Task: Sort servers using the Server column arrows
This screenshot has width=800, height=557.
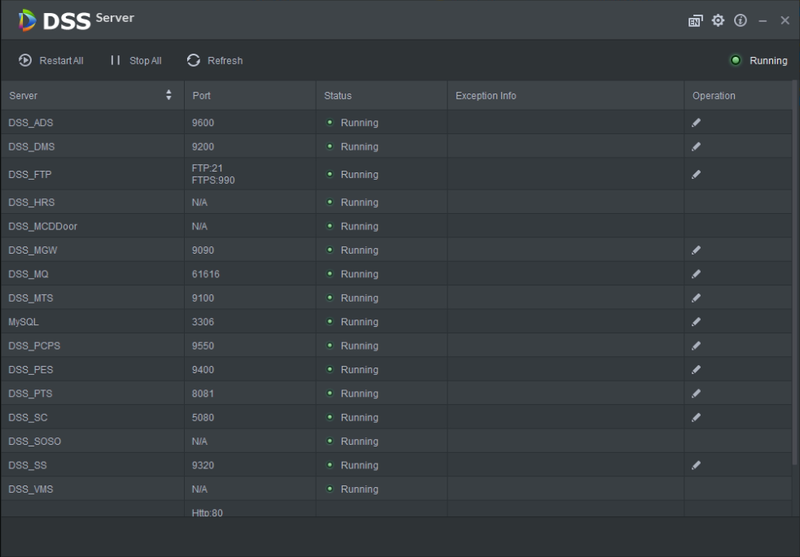Action: point(169,96)
